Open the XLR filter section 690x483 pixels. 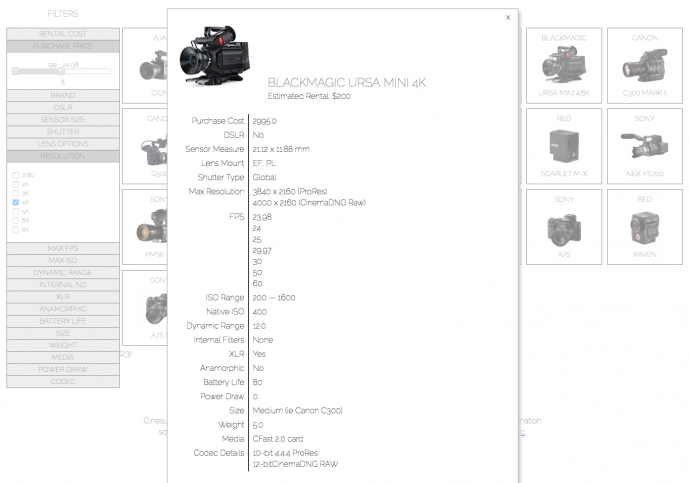tap(63, 297)
